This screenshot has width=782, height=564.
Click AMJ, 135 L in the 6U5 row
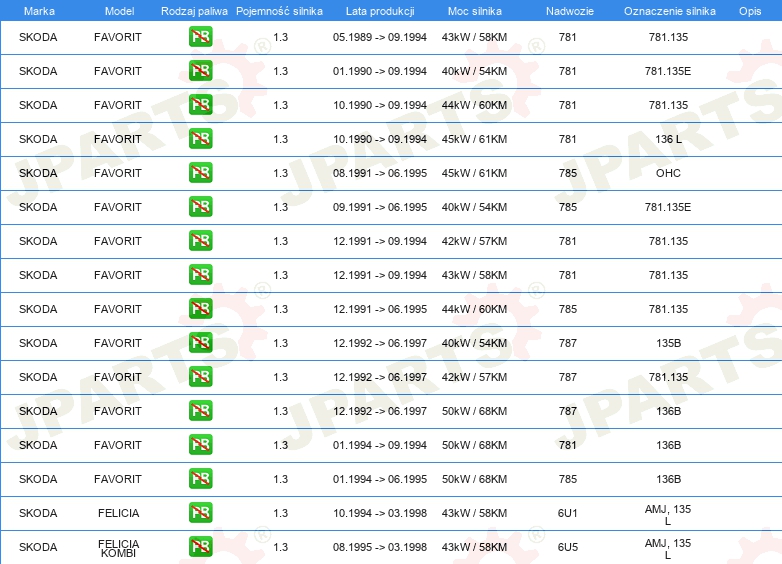tap(668, 549)
